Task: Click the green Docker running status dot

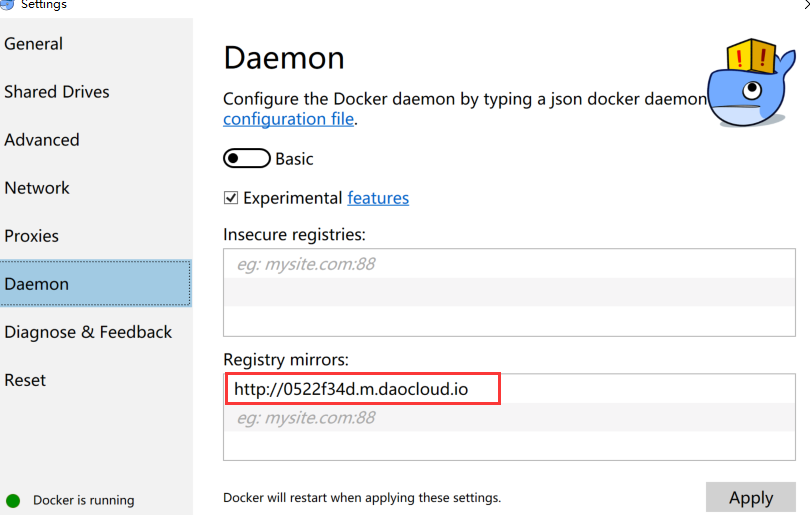Action: click(13, 501)
